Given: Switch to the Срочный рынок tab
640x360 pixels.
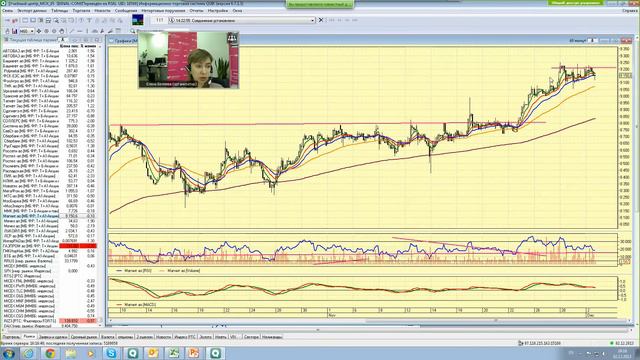Looking at the screenshot, I should pyautogui.click(x=84, y=337).
